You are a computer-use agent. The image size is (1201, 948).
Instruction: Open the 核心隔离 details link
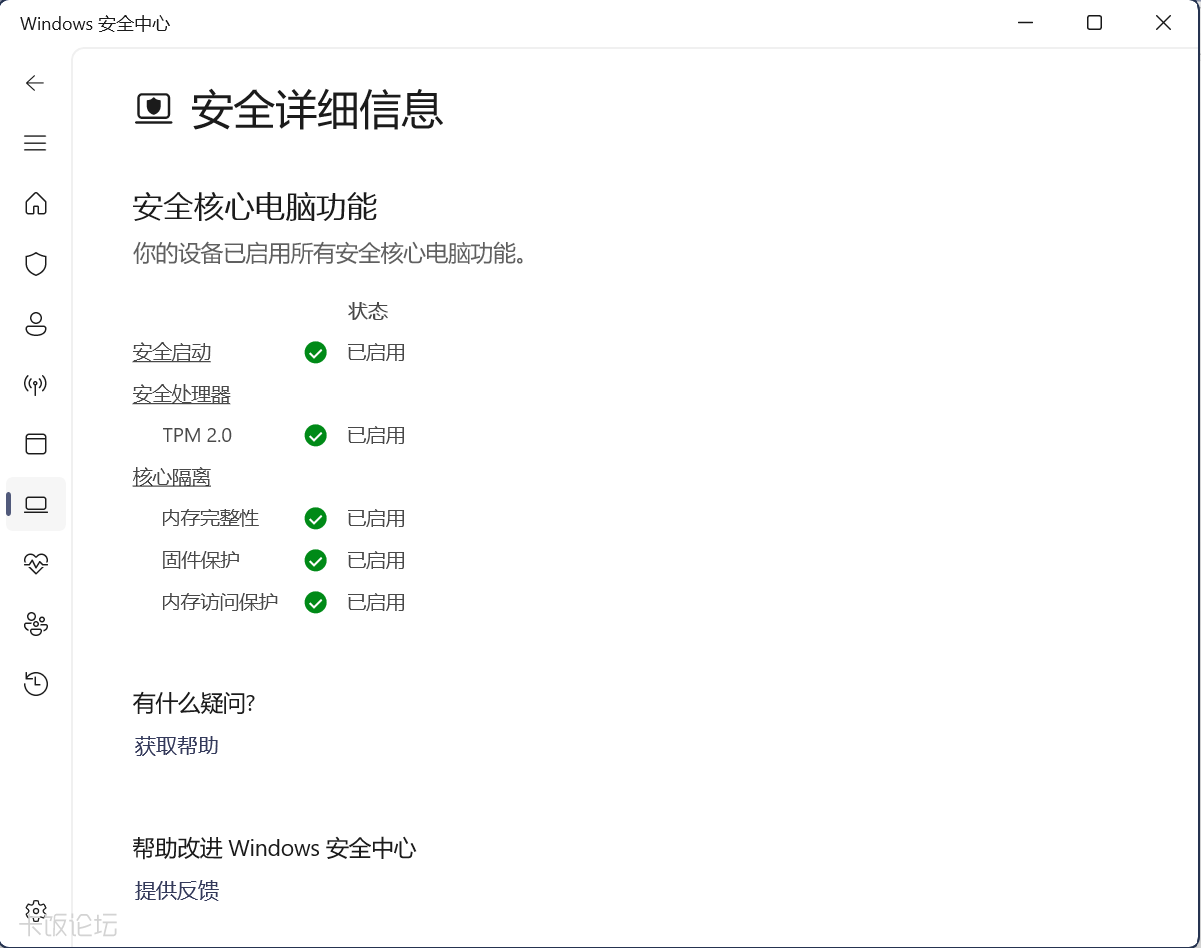point(171,477)
